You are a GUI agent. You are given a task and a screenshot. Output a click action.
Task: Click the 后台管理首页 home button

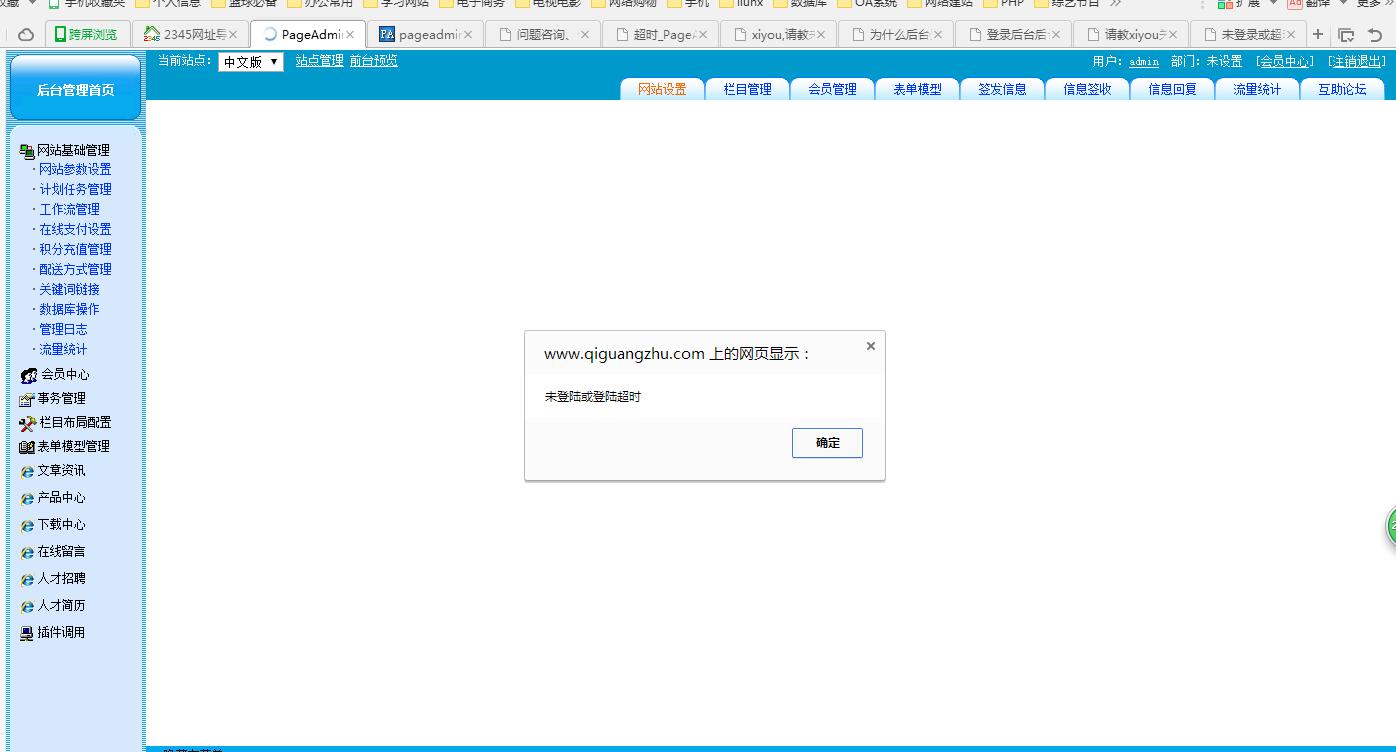pos(75,90)
